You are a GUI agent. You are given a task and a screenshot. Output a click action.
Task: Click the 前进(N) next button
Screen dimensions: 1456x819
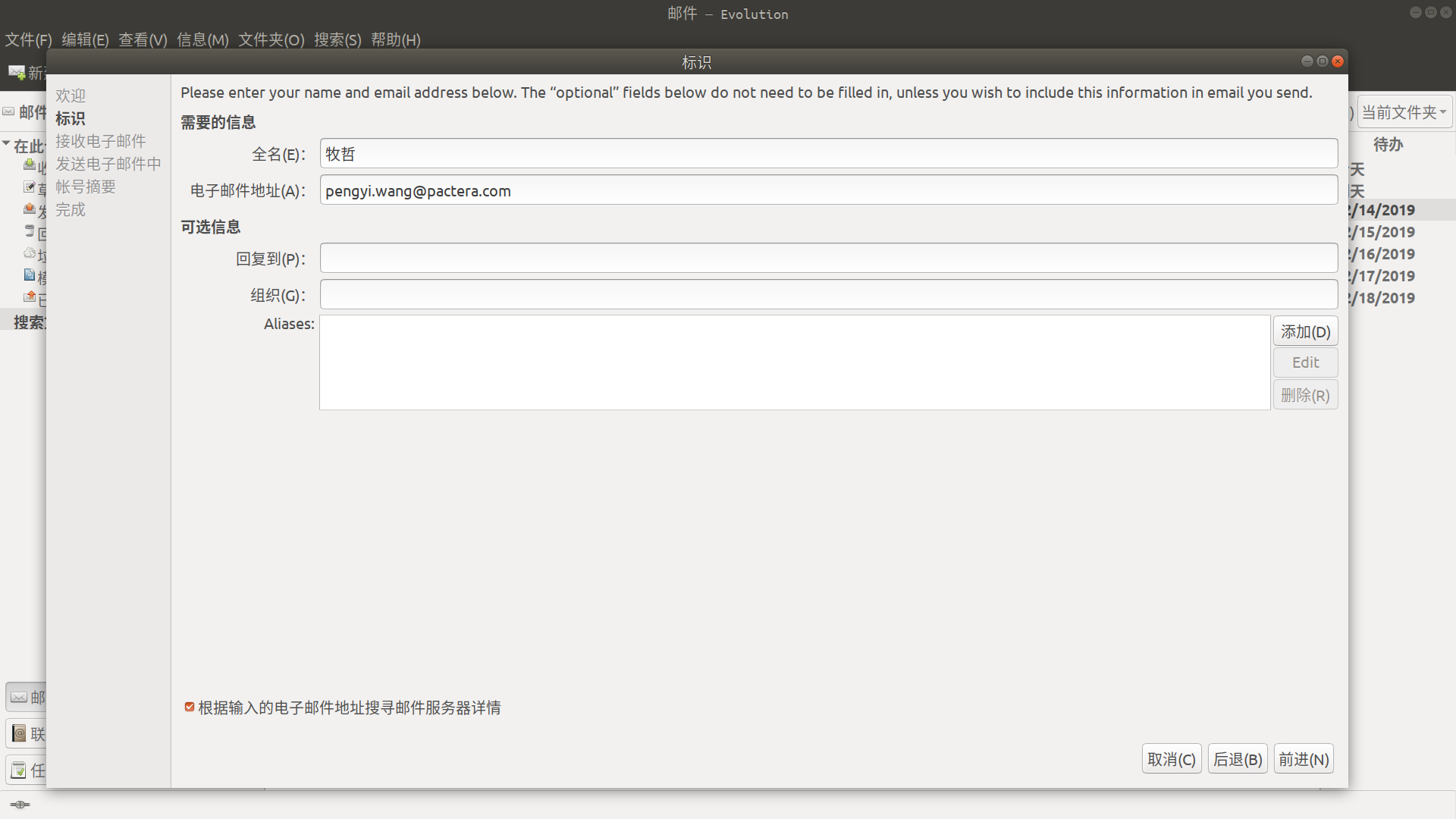click(1304, 759)
